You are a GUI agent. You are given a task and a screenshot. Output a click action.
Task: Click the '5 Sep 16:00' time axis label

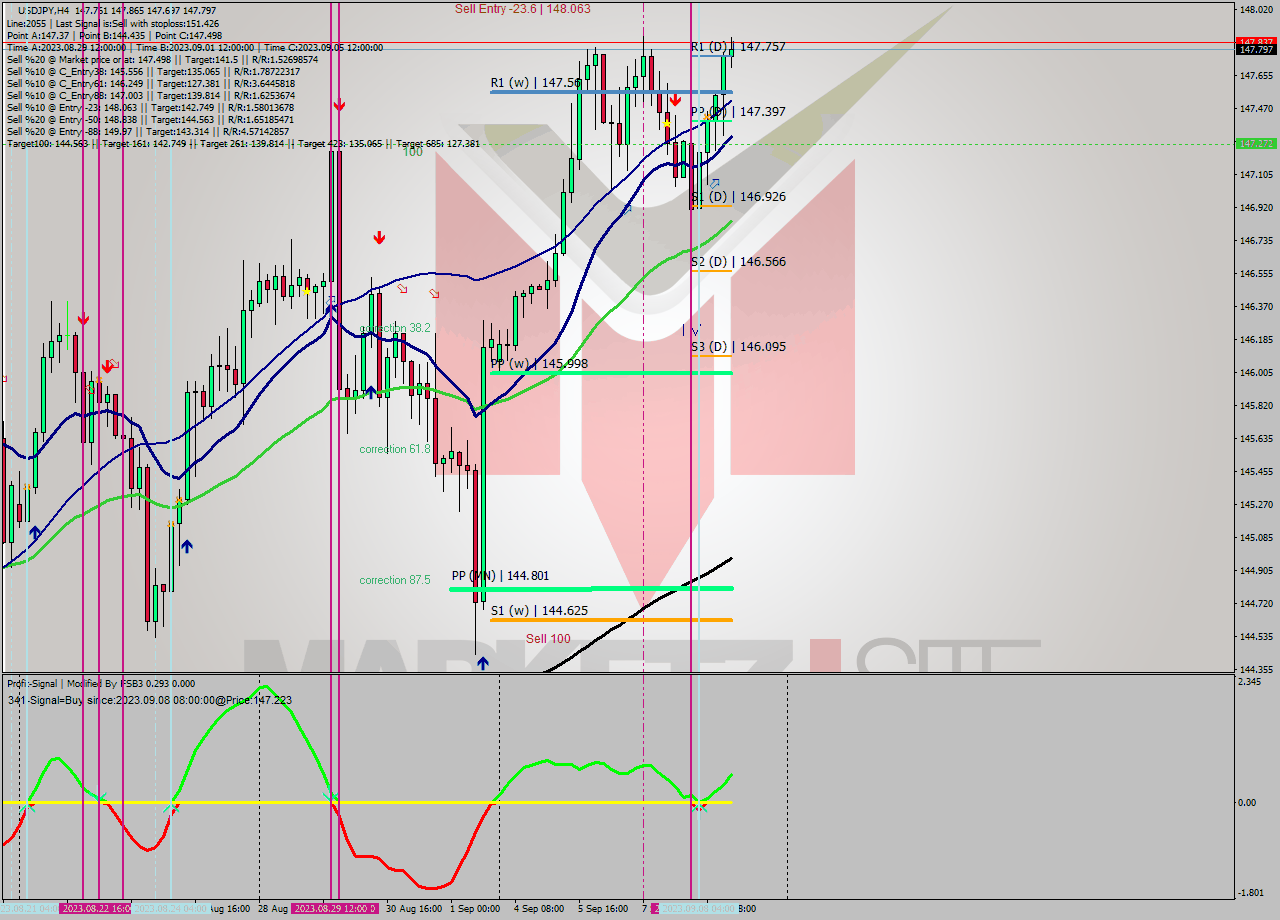click(603, 909)
